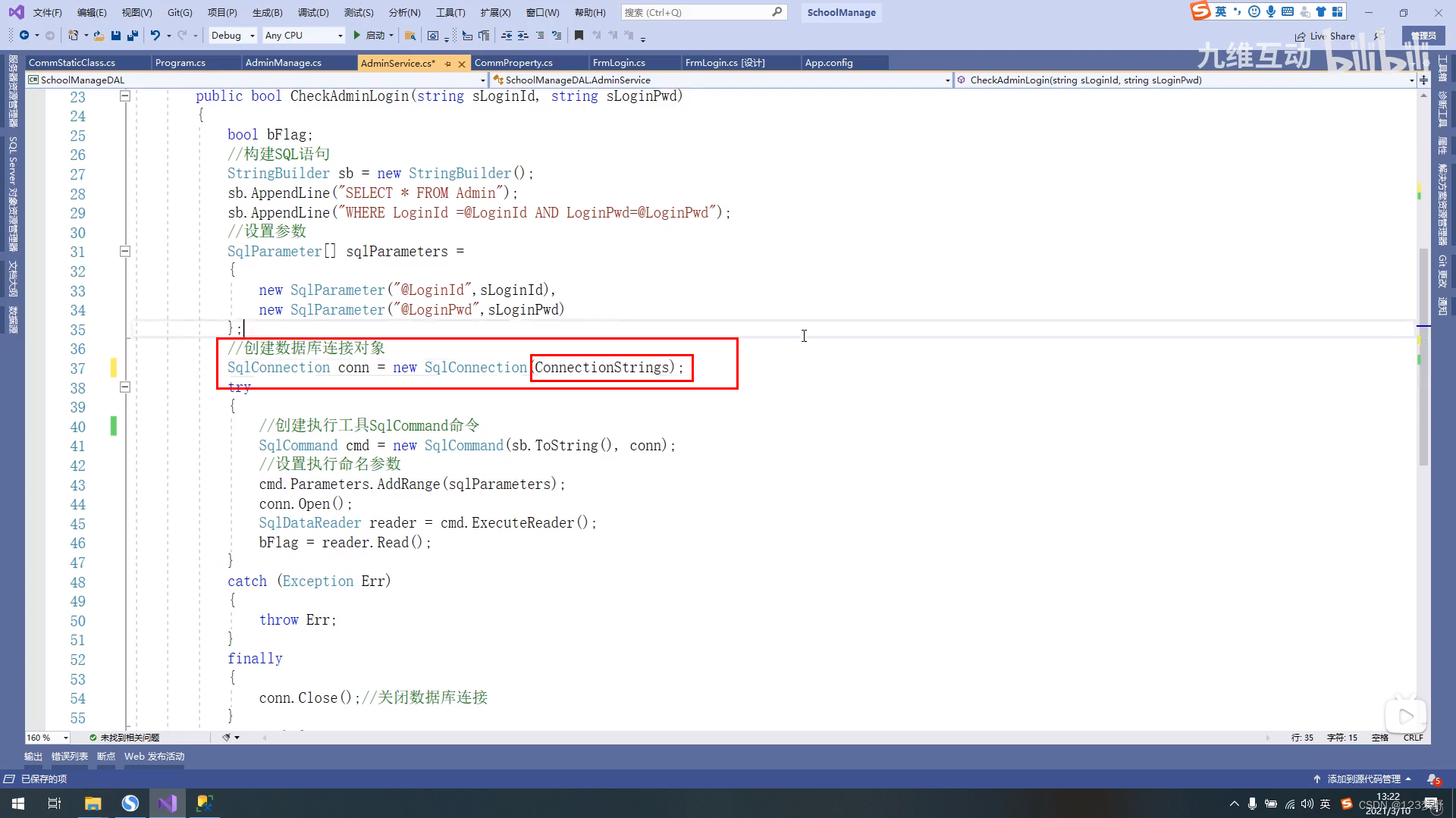
Task: Open the SQL Server 对象资源管理器 side tab
Action: pyautogui.click(x=13, y=194)
